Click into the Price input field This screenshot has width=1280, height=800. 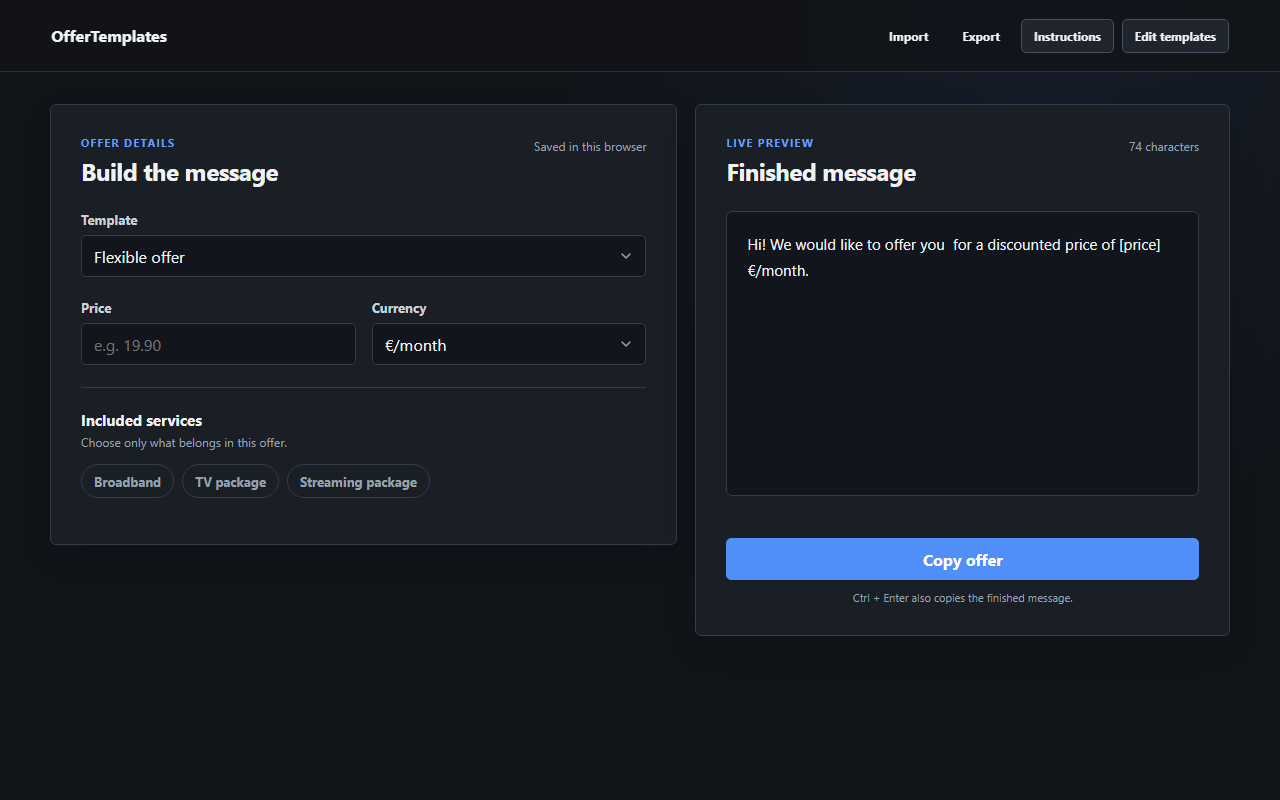pyautogui.click(x=218, y=344)
